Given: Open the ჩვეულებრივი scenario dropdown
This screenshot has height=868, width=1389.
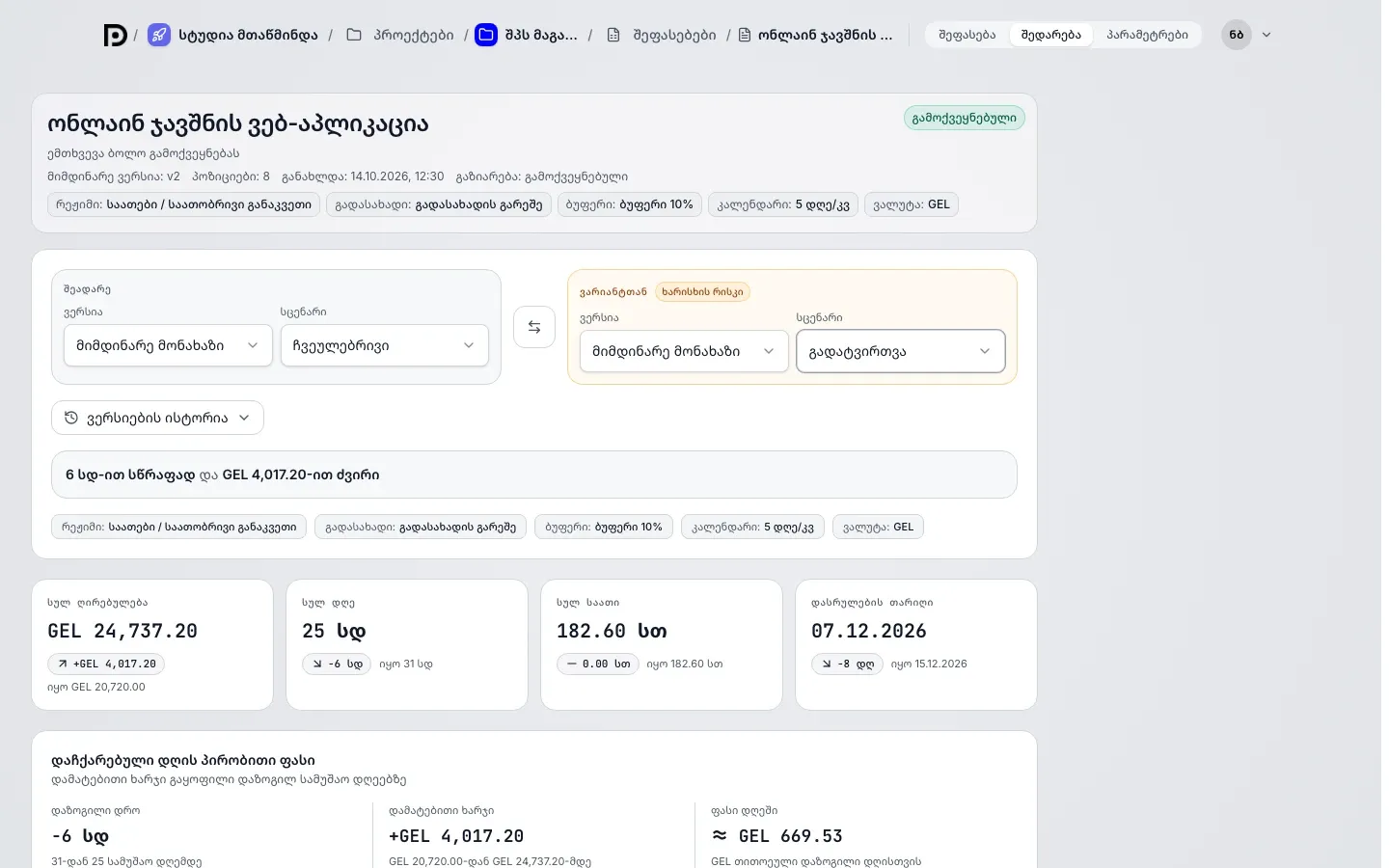Looking at the screenshot, I should click(x=385, y=345).
